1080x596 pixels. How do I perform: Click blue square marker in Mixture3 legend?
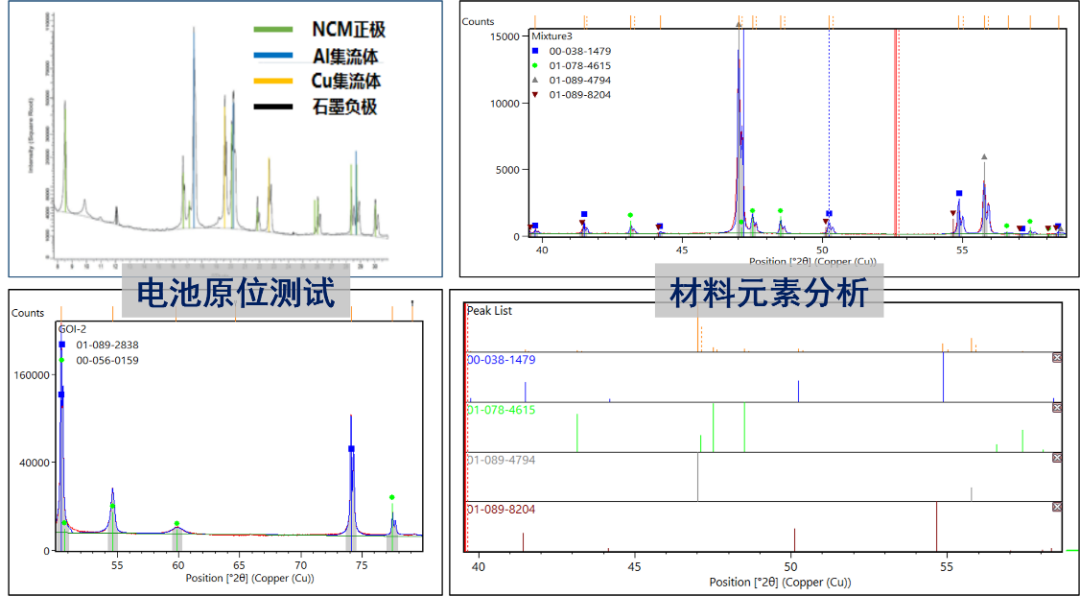[535, 51]
